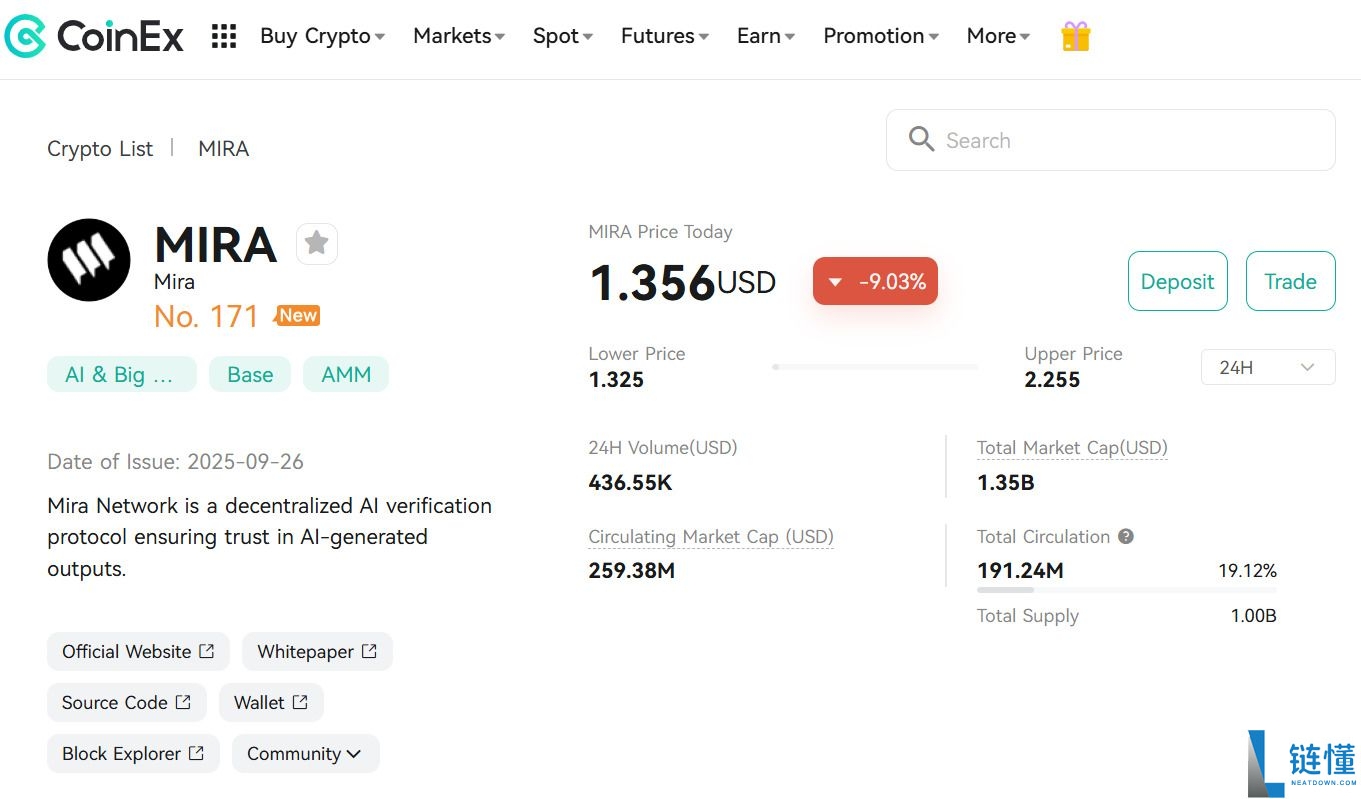Click the 24H Volume value 436.55K
Image resolution: width=1361 pixels, height=799 pixels.
(630, 483)
